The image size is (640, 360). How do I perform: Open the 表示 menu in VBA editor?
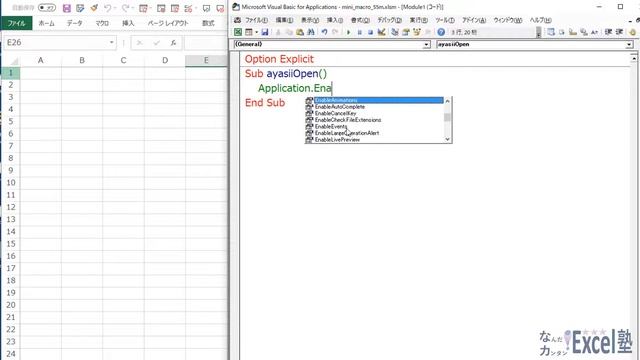[310, 20]
